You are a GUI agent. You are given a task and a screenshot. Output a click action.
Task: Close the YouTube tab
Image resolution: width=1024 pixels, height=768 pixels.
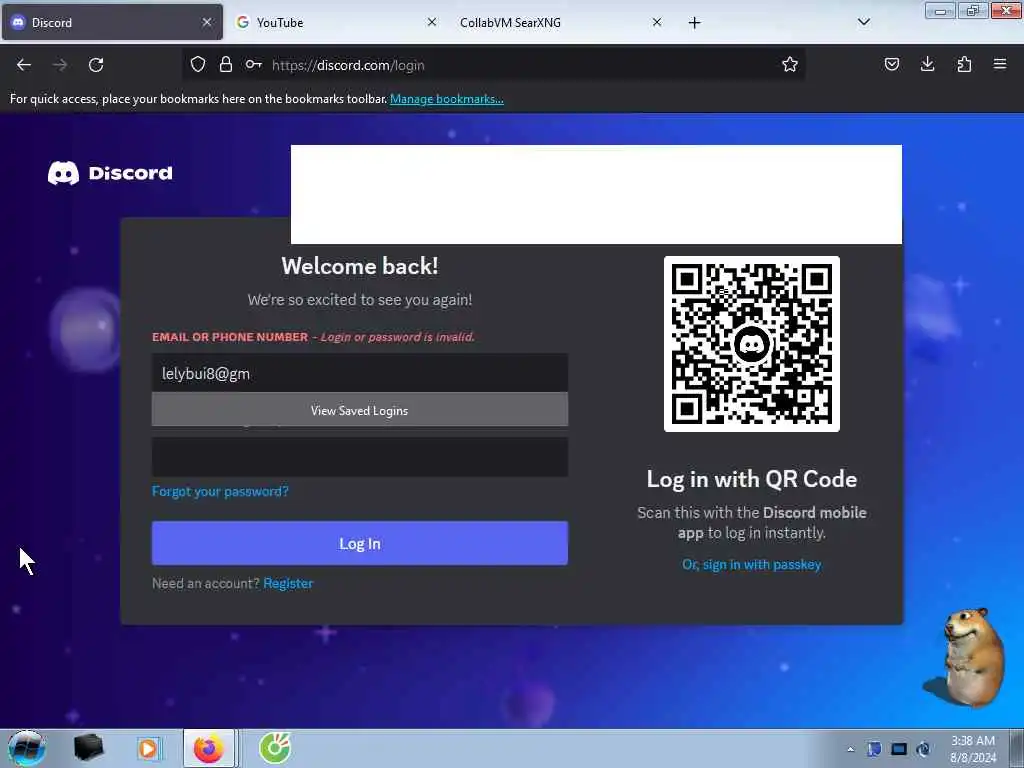click(x=432, y=22)
